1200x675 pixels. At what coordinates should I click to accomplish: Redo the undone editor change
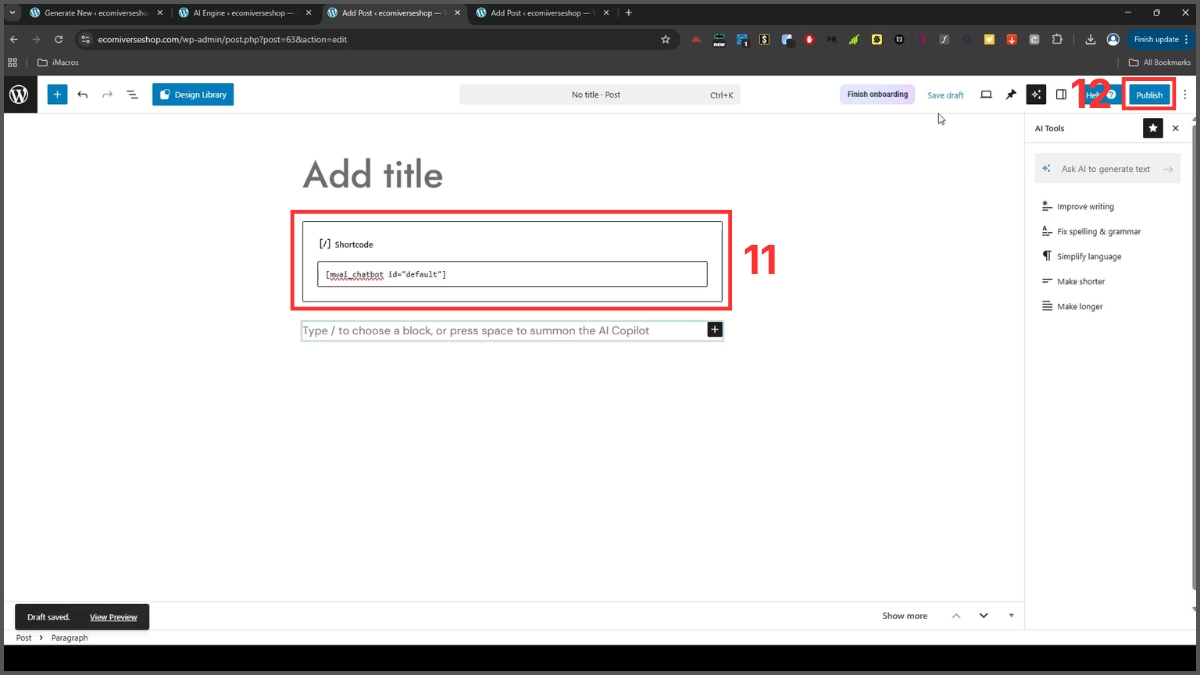[107, 95]
